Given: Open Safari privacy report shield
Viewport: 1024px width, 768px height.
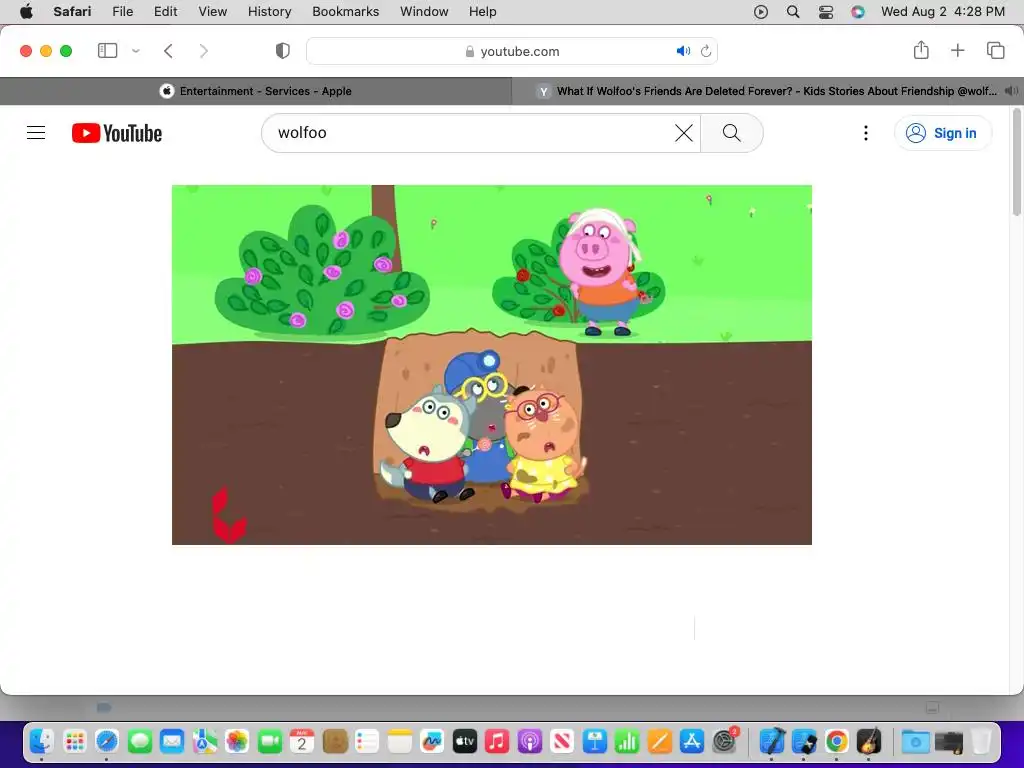Looking at the screenshot, I should 283,51.
